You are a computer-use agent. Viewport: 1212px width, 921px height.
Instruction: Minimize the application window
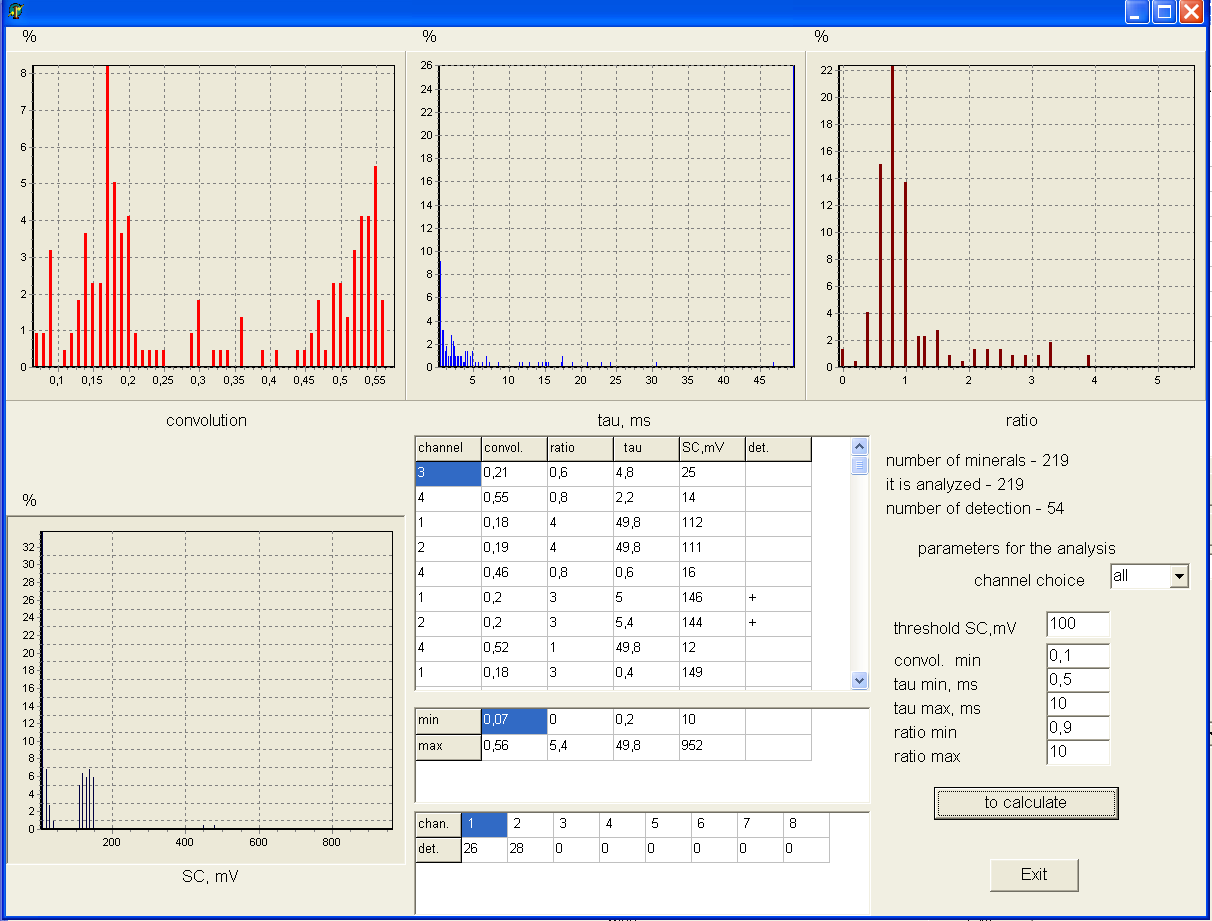tap(1137, 12)
